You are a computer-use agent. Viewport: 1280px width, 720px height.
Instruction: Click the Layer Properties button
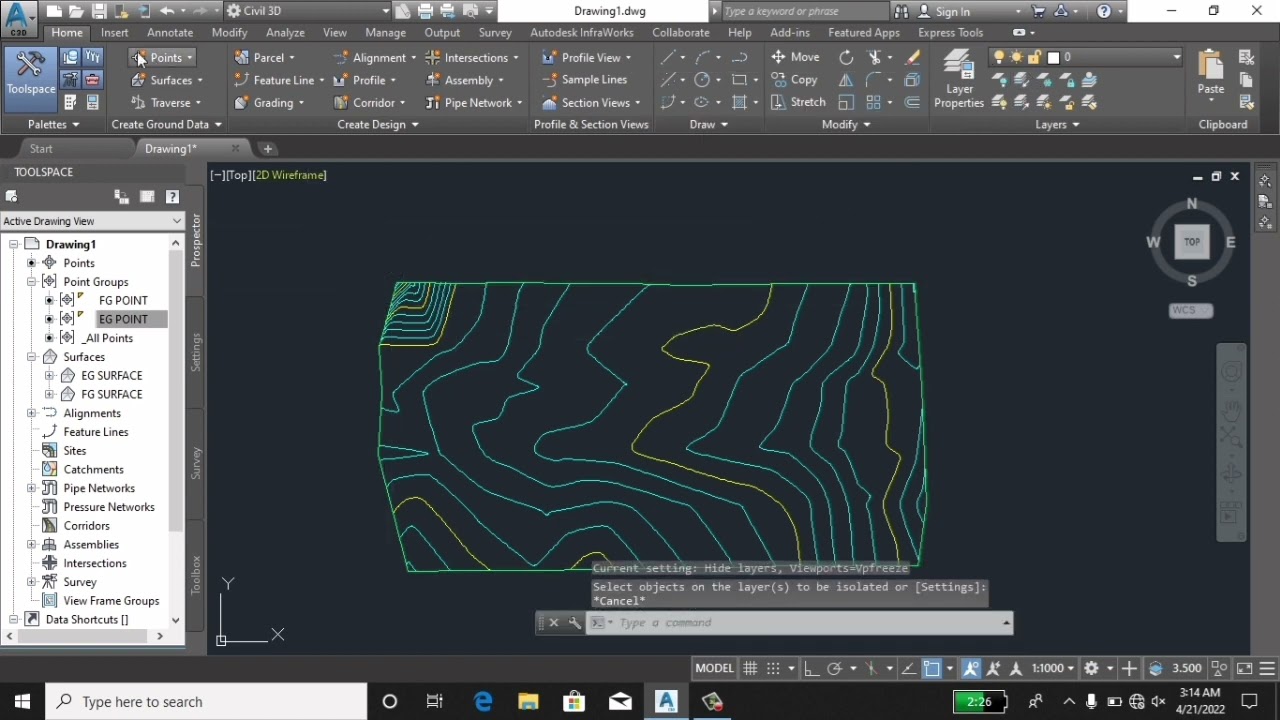pyautogui.click(x=959, y=79)
